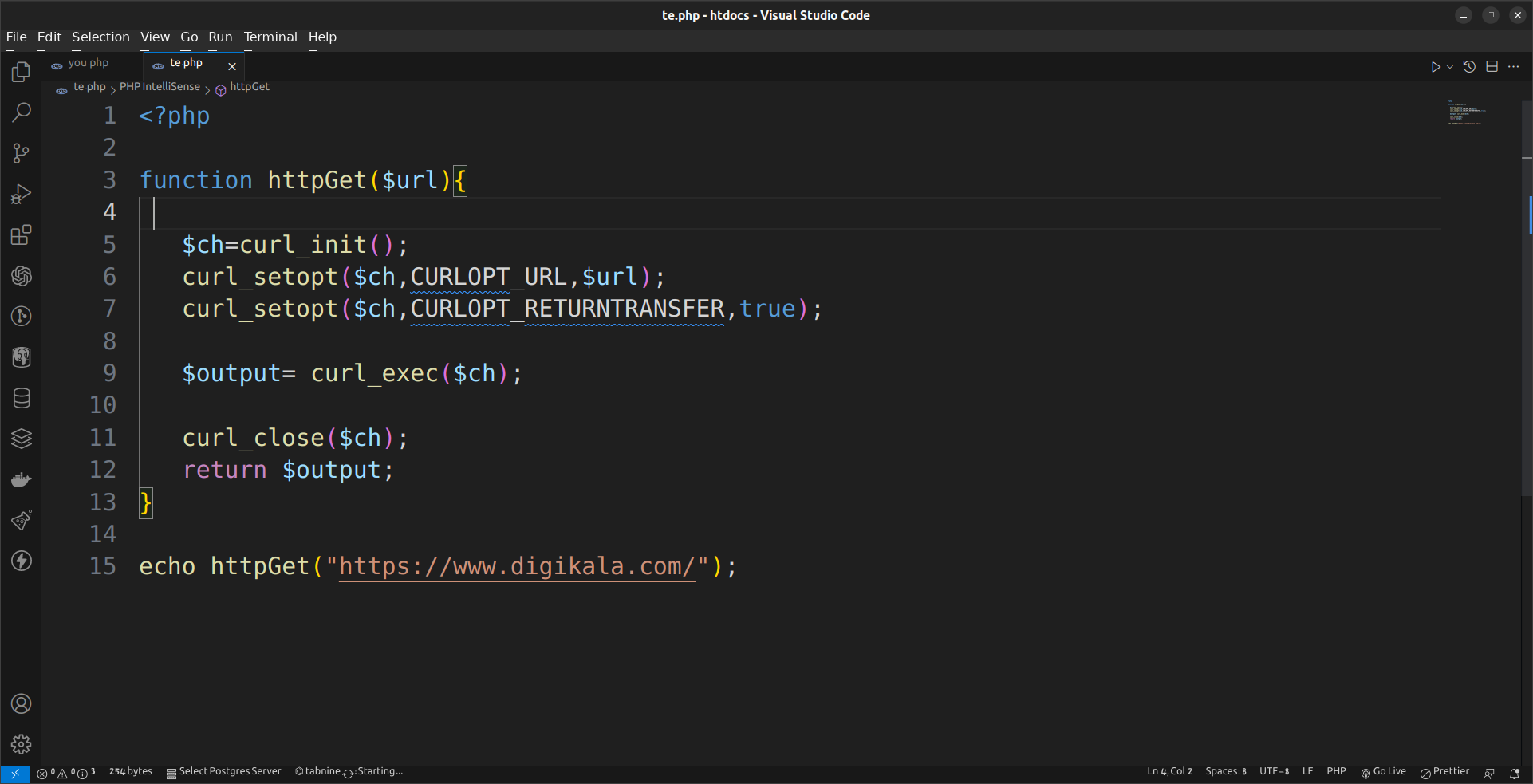Open the paint-tag sidebar icon
1533x784 pixels.
[x=22, y=520]
